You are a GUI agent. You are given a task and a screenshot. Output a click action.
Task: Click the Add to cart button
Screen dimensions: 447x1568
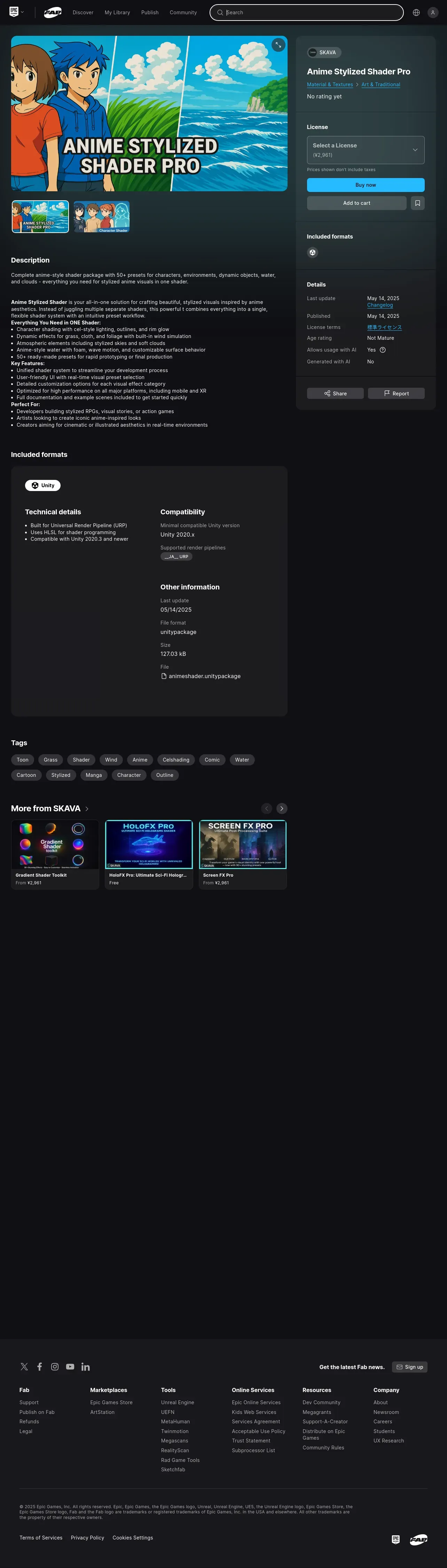pos(356,203)
